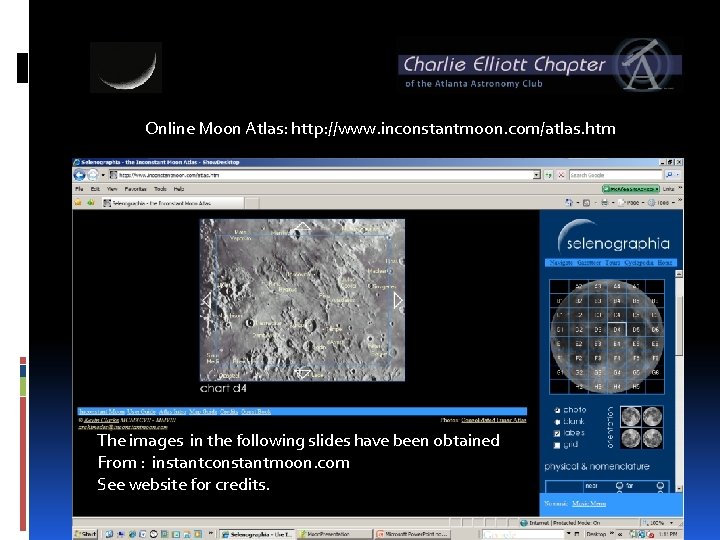Screen dimensions: 720x540
Task: Select the photo radio button
Action: (x=557, y=410)
